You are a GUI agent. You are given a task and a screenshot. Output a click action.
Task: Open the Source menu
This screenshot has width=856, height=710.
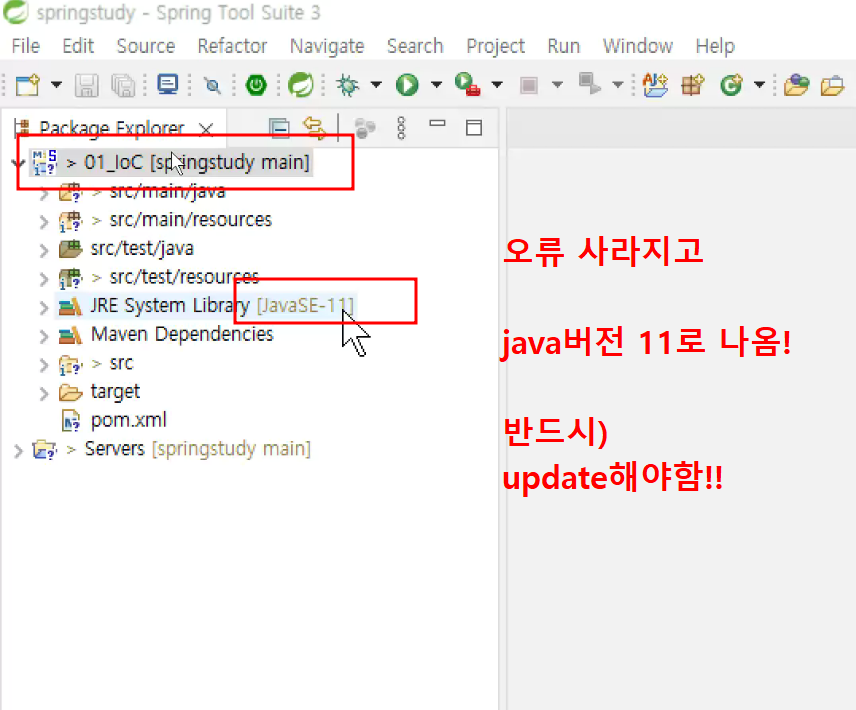146,46
